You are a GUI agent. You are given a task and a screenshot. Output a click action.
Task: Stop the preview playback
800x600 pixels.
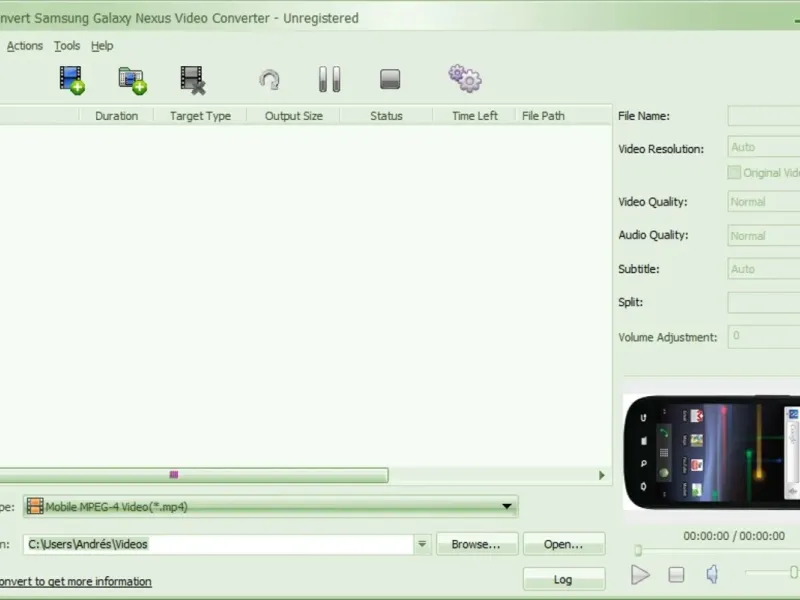(x=677, y=575)
